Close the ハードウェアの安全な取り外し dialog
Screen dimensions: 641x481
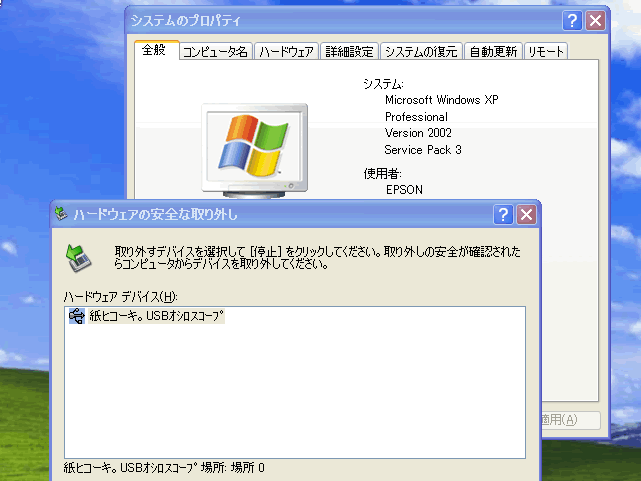pos(527,214)
